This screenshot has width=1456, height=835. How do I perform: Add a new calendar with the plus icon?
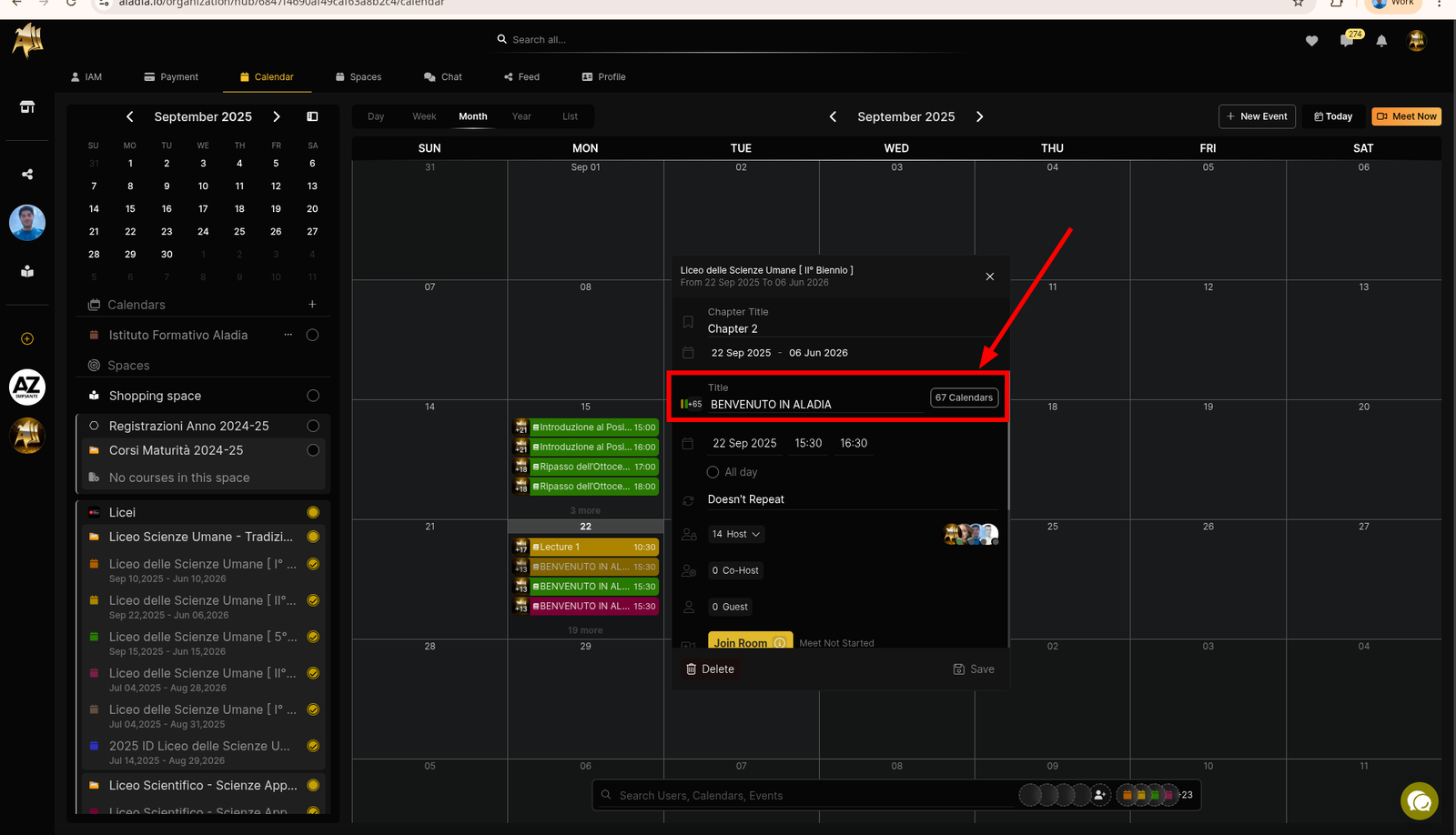point(312,304)
